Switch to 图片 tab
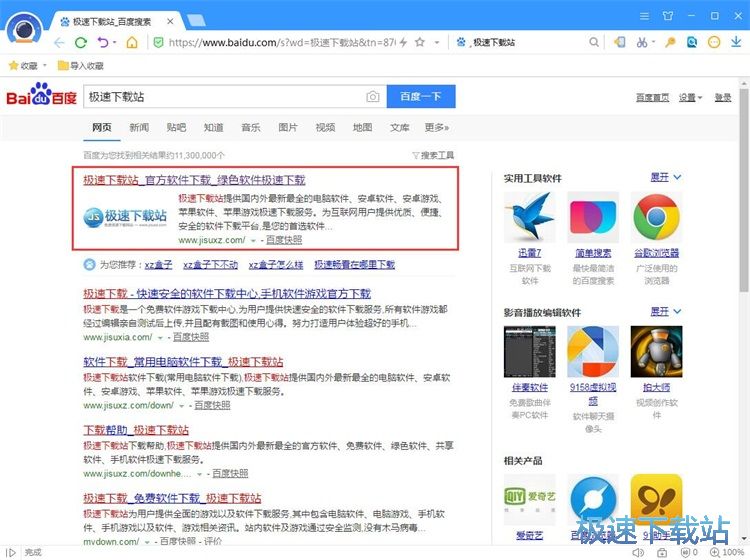The width and height of the screenshot is (750, 560). pyautogui.click(x=288, y=127)
